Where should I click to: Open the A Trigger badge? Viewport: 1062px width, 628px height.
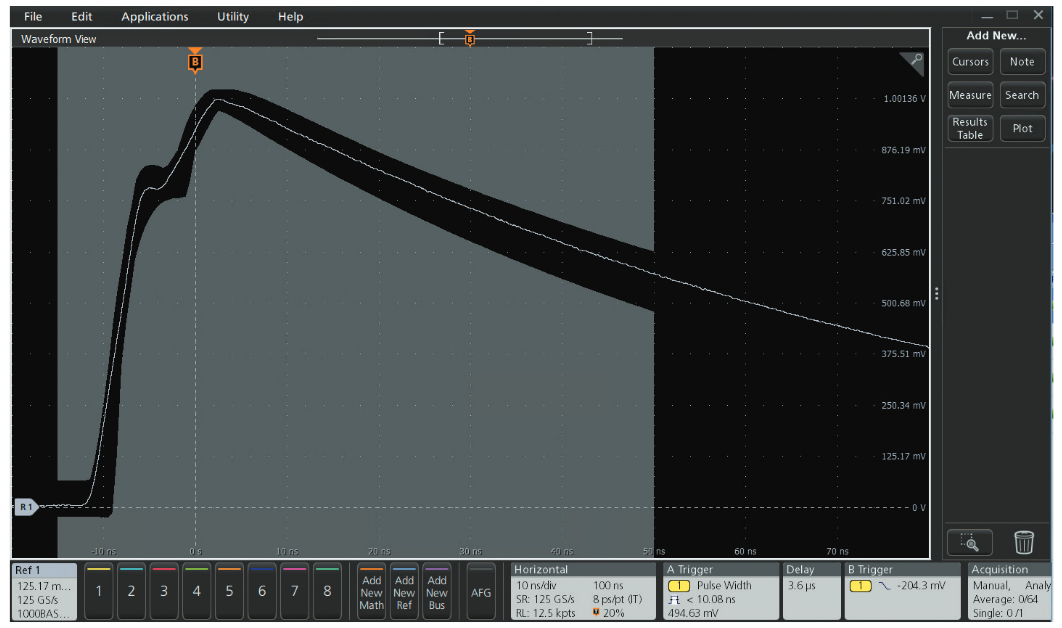click(721, 591)
